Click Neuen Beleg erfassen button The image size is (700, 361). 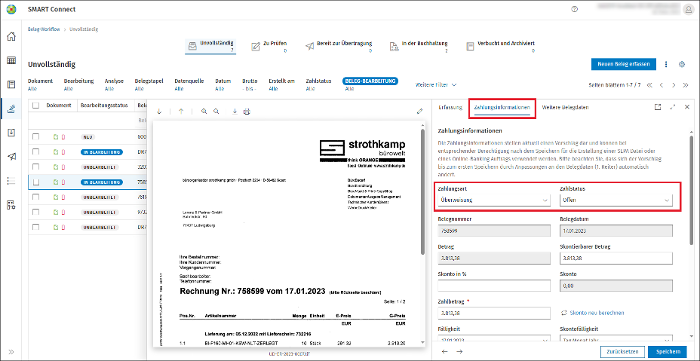pos(624,64)
